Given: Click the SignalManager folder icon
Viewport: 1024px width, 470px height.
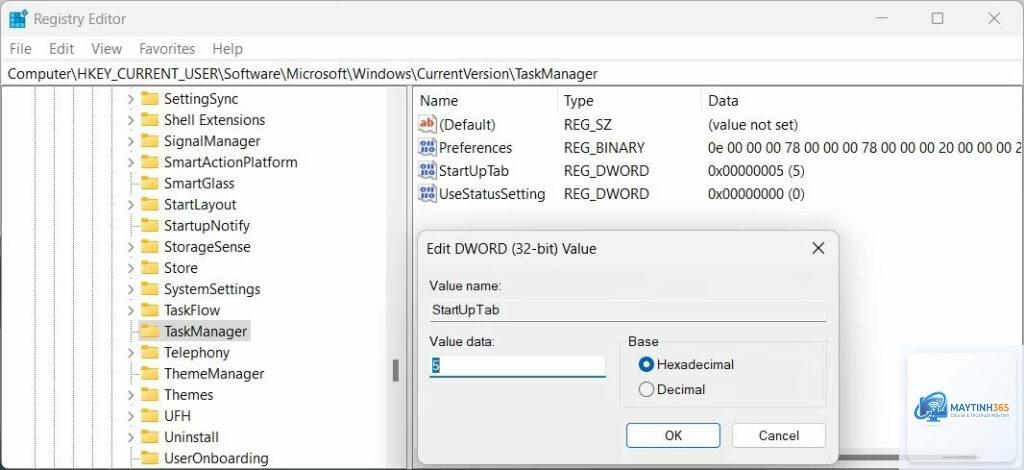Looking at the screenshot, I should coord(150,141).
